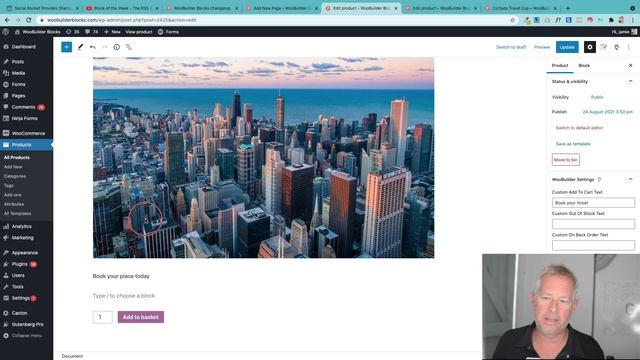Collapse the Status & visibility panel

pos(630,82)
